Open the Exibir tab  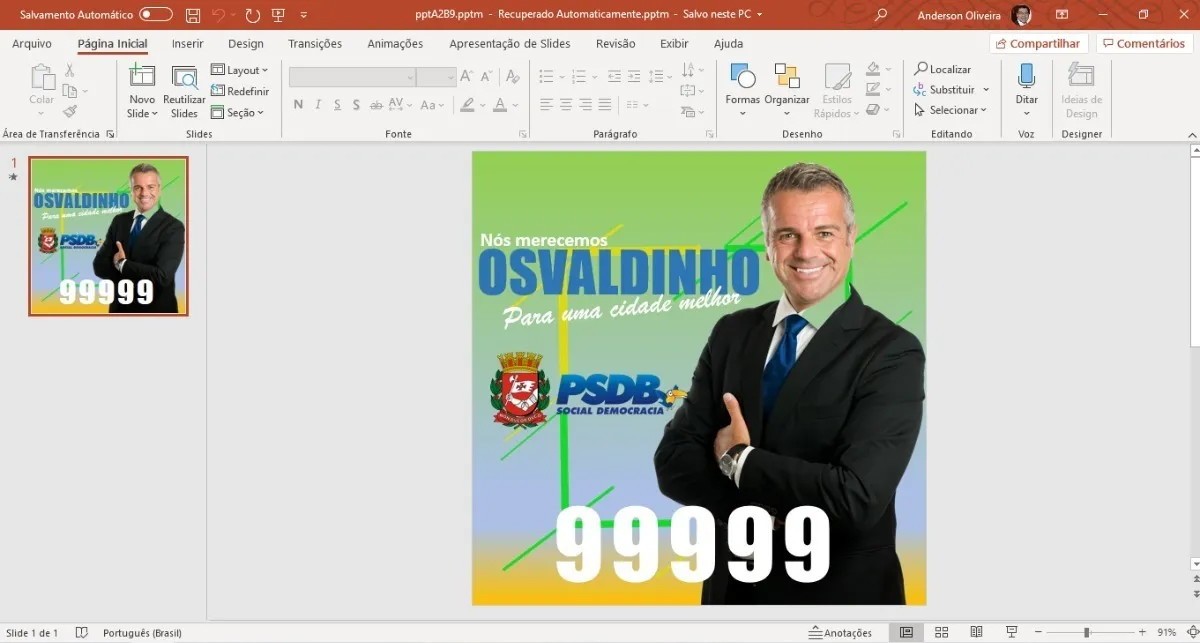pos(674,44)
